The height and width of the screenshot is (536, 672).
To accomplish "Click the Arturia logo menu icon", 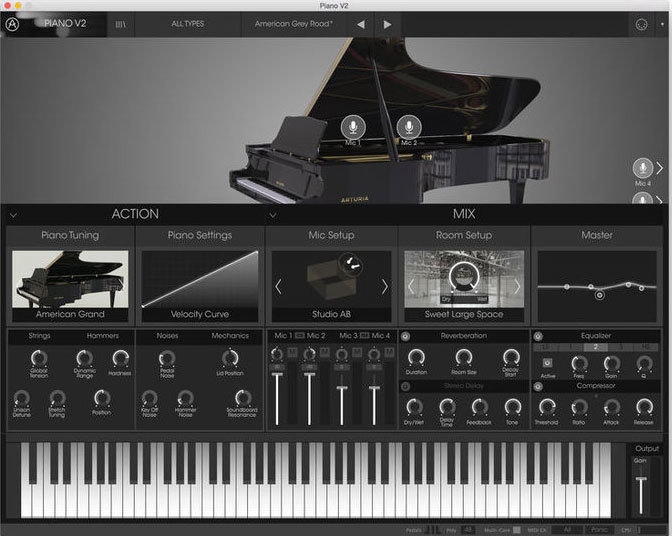I will [12, 24].
